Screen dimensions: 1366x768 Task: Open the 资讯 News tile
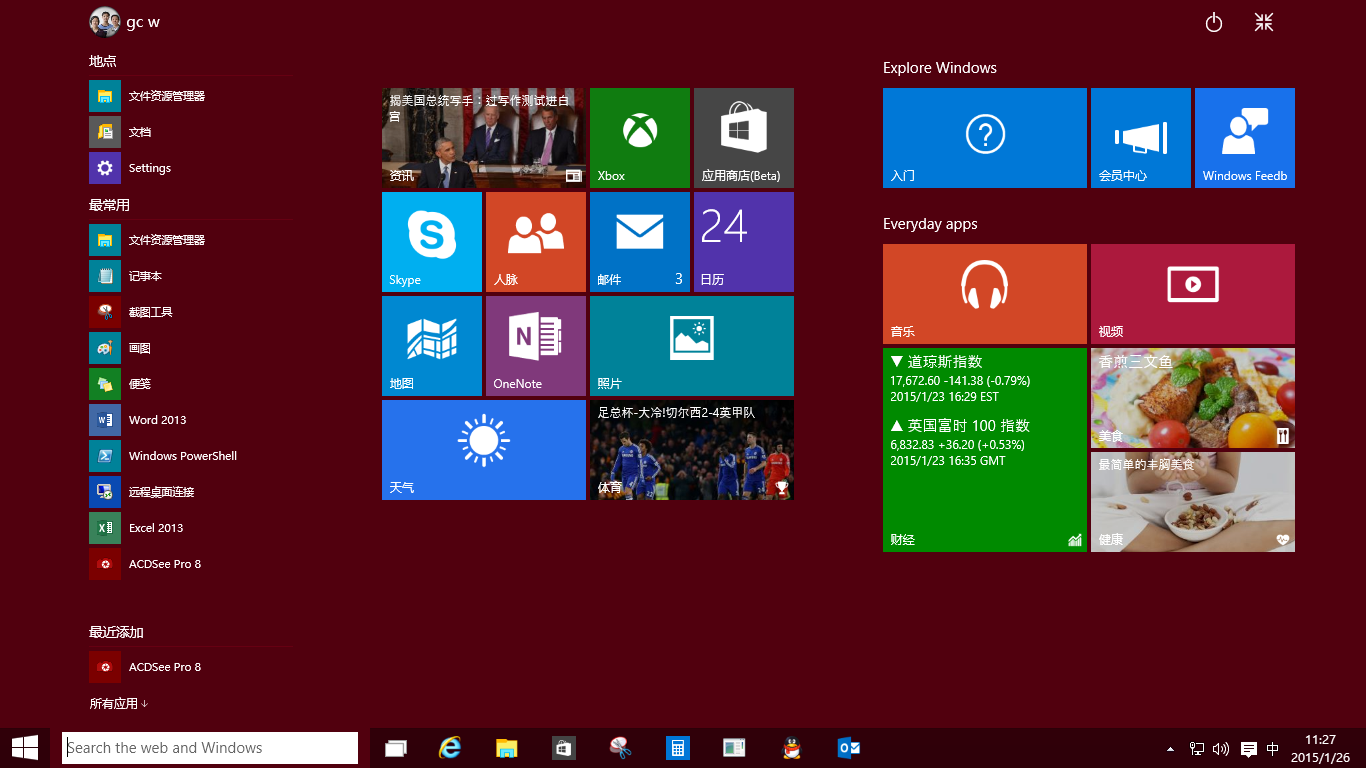pos(484,138)
